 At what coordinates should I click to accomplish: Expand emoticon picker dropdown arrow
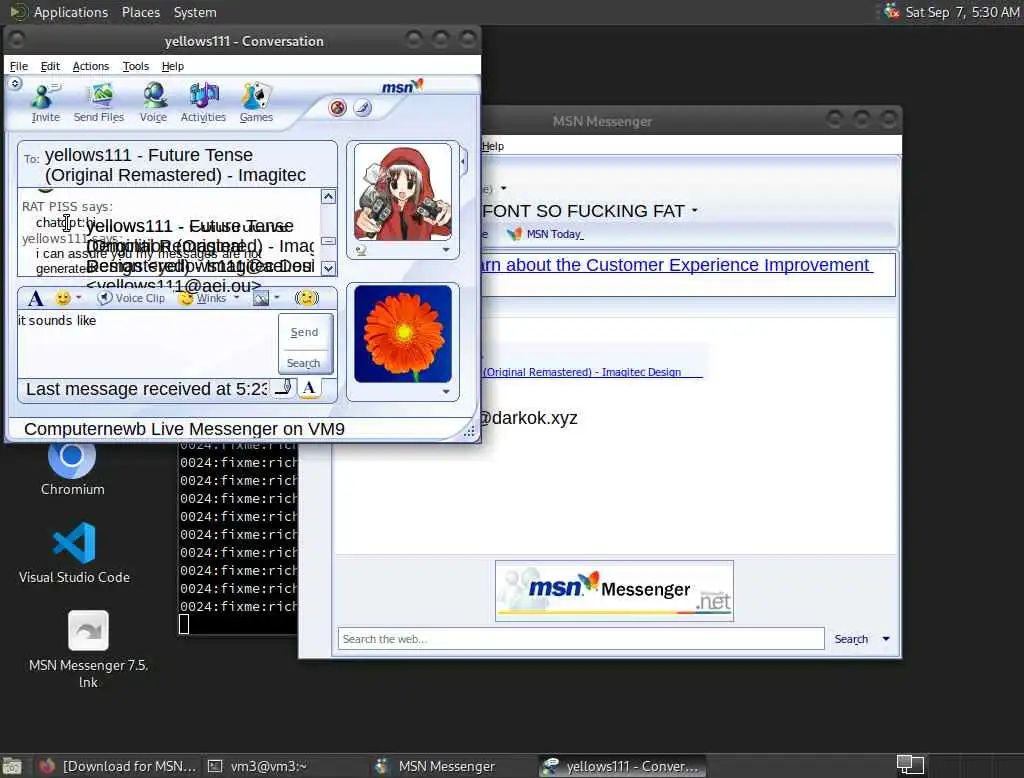78,298
